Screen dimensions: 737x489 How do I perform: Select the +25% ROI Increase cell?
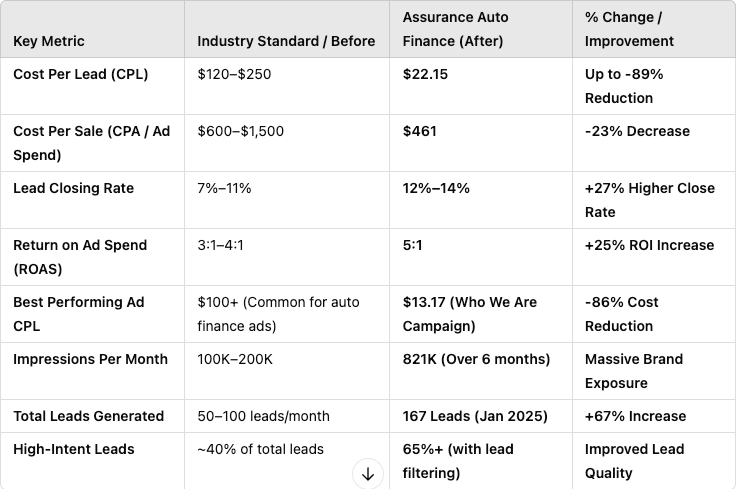pos(649,245)
